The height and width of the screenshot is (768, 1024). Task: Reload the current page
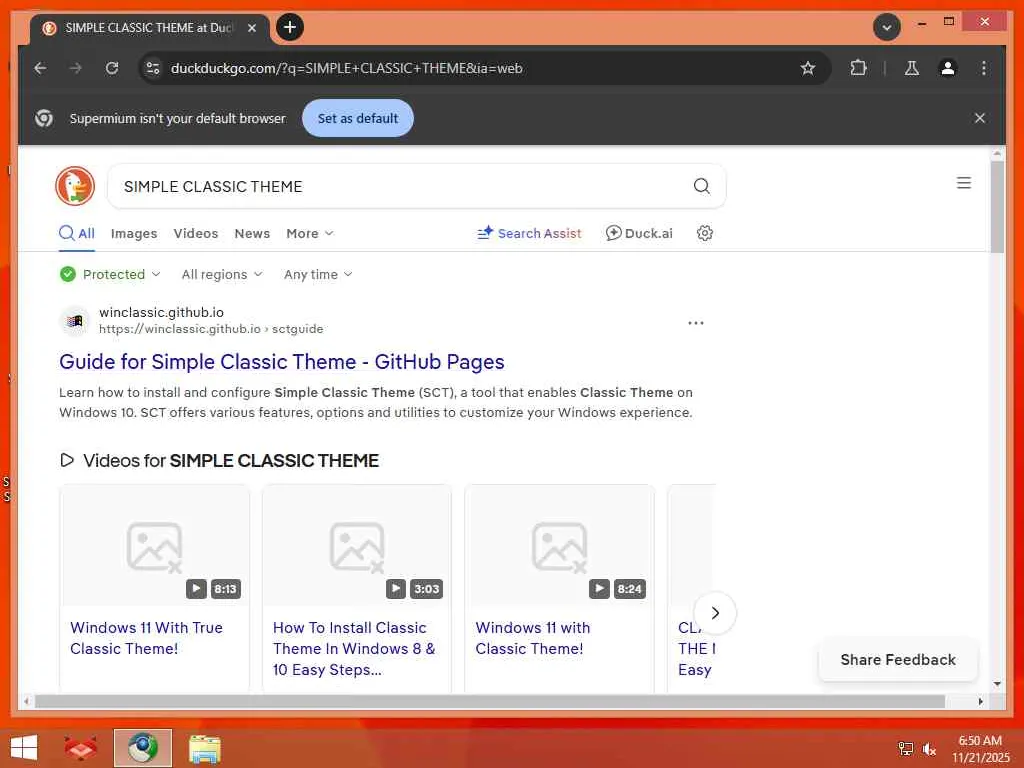(112, 68)
